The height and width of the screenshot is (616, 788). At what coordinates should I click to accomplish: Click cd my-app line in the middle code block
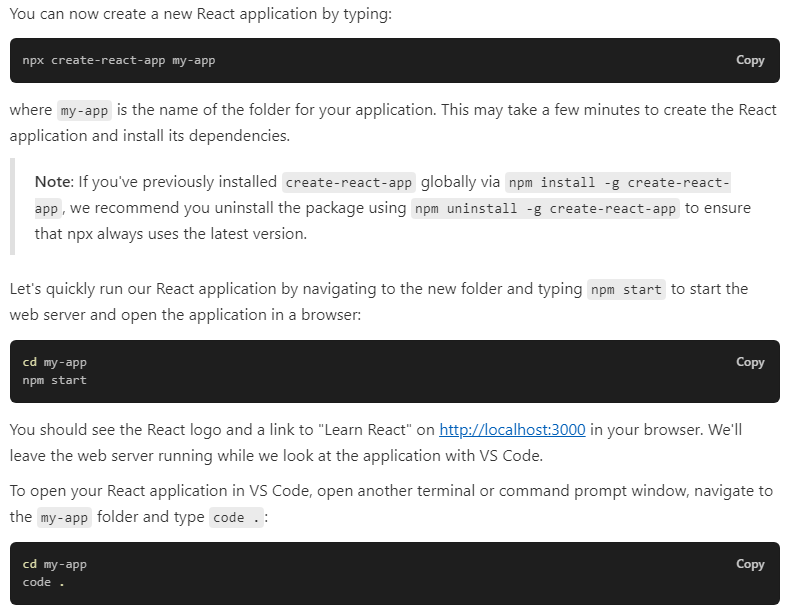point(54,362)
